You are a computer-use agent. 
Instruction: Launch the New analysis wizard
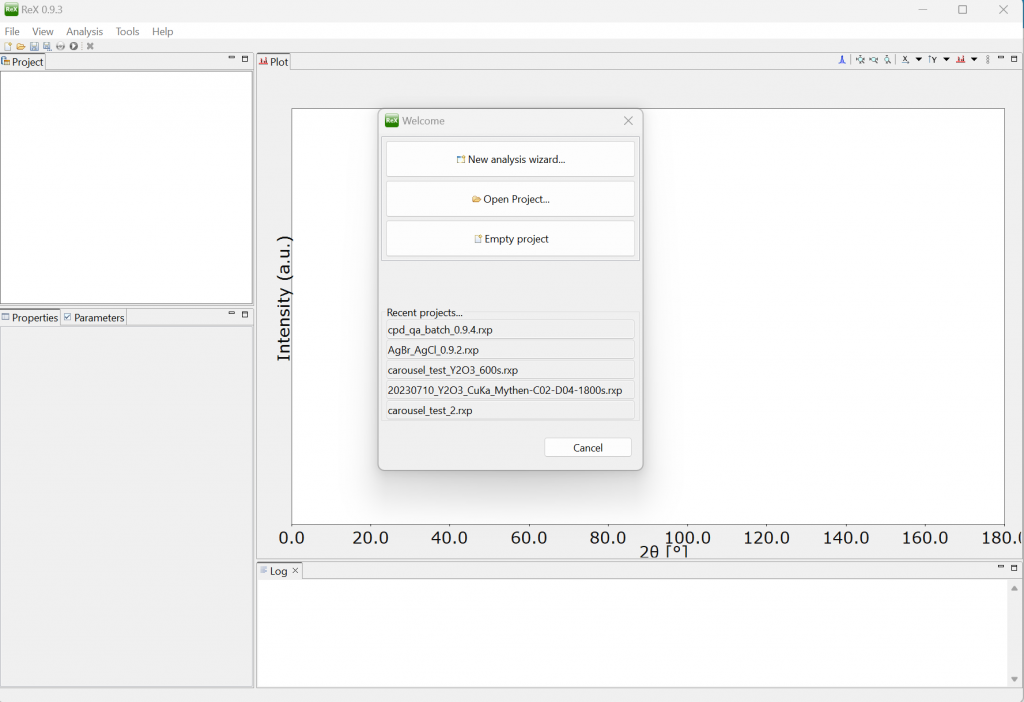click(510, 159)
